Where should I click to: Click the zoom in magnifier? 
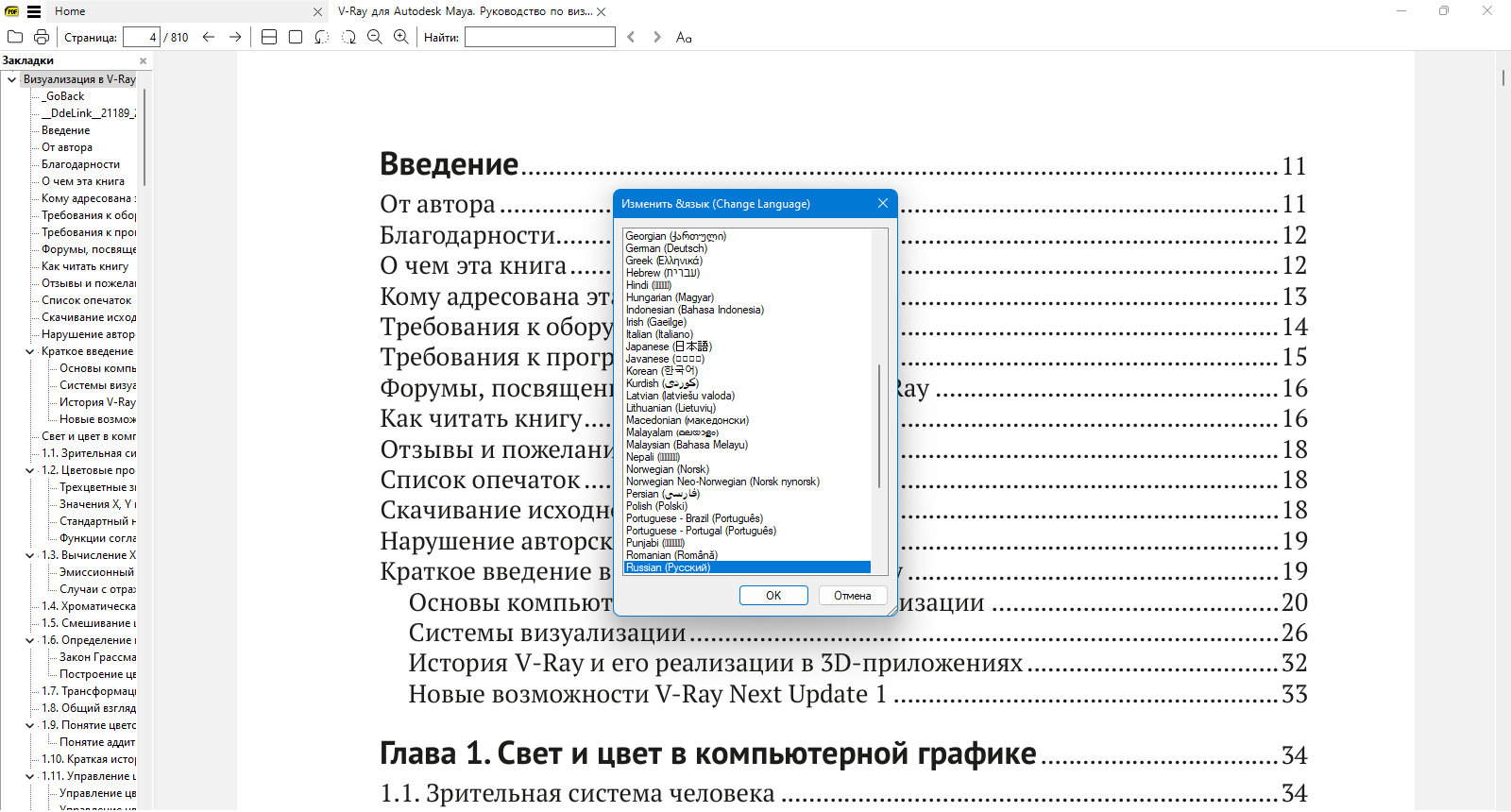[x=401, y=37]
